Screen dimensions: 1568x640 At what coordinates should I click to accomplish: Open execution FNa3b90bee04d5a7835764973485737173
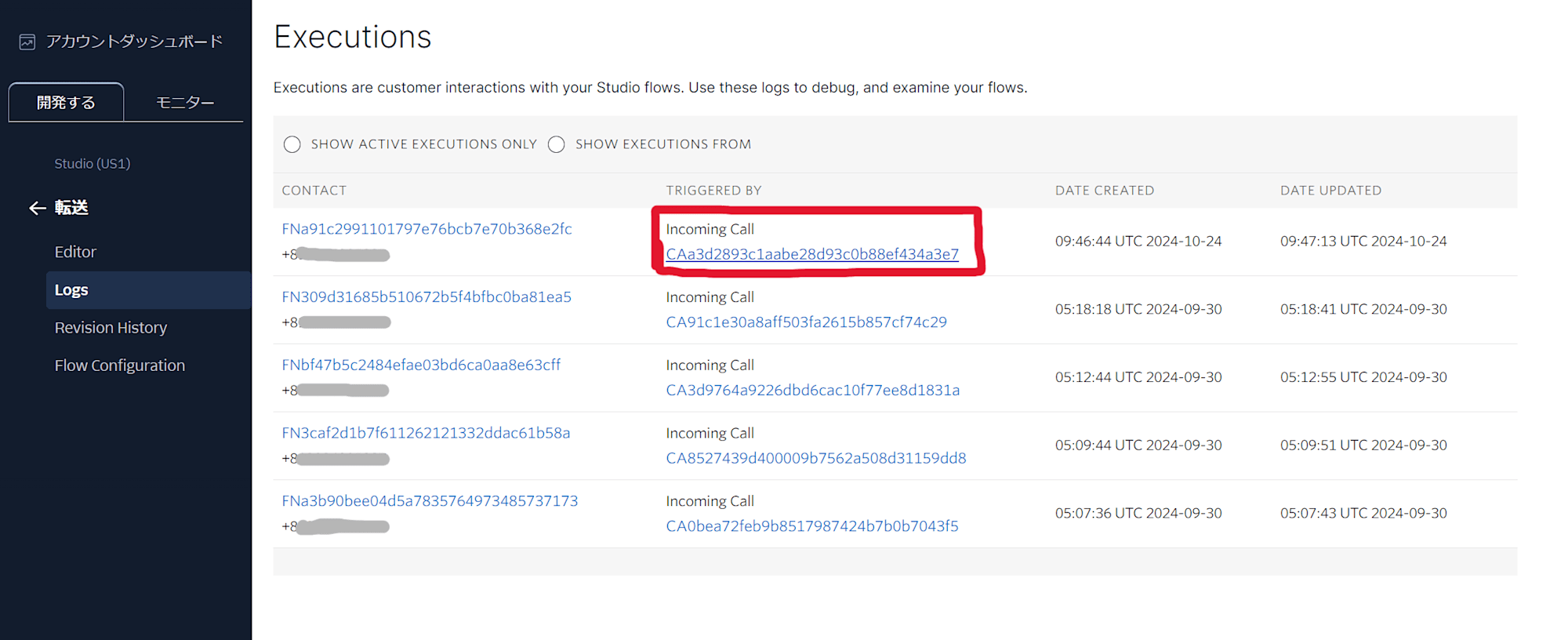pyautogui.click(x=430, y=501)
